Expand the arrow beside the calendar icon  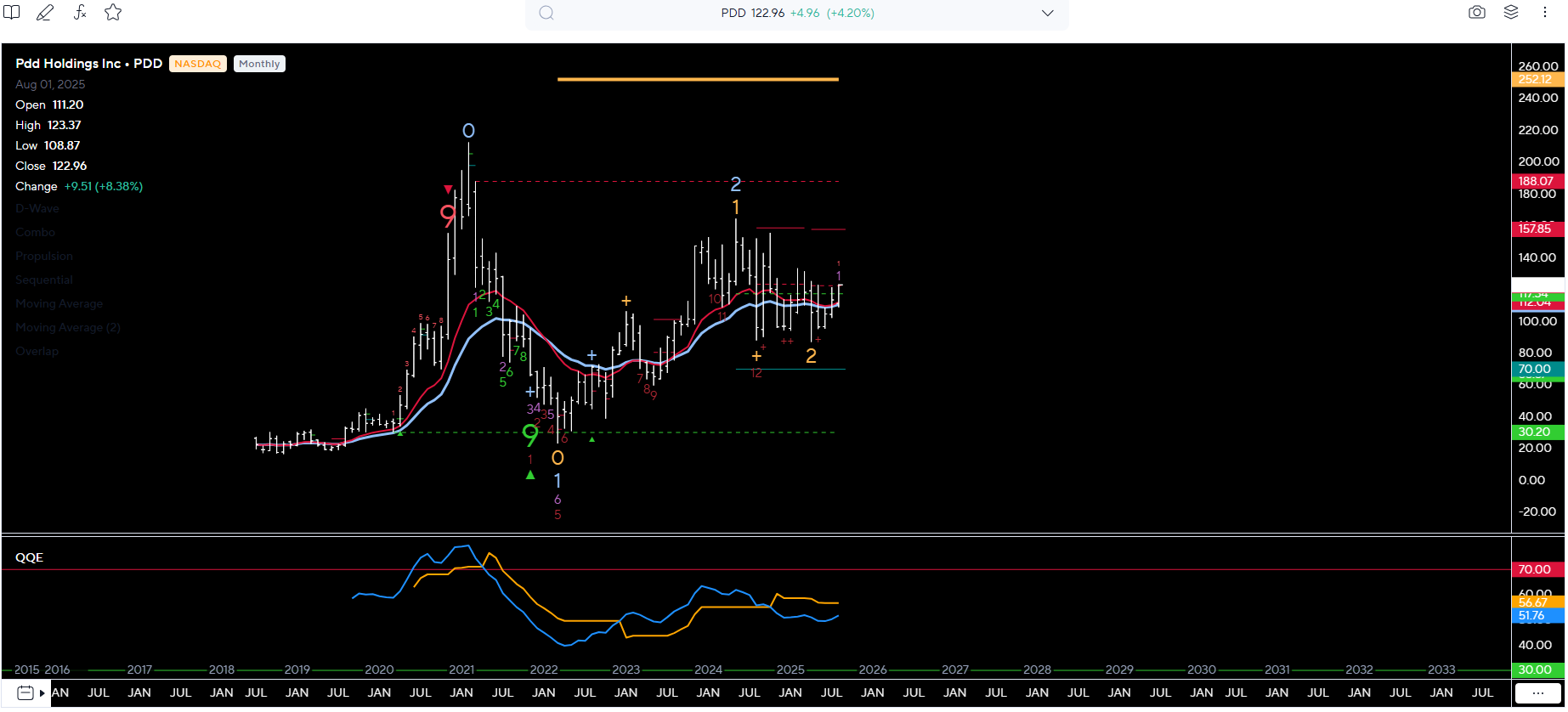point(42,693)
